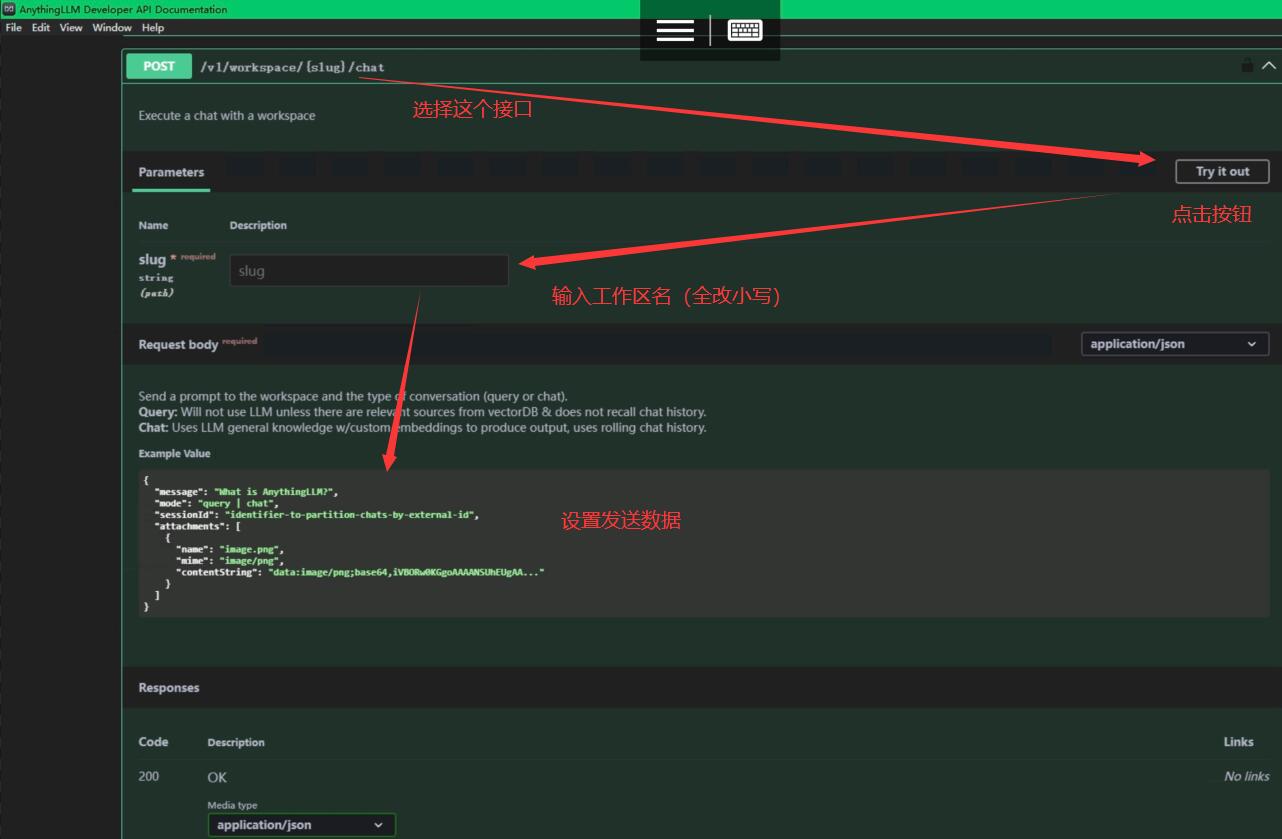Click the AnythingLLM app icon in title bar
The height and width of the screenshot is (839, 1282).
9,9
